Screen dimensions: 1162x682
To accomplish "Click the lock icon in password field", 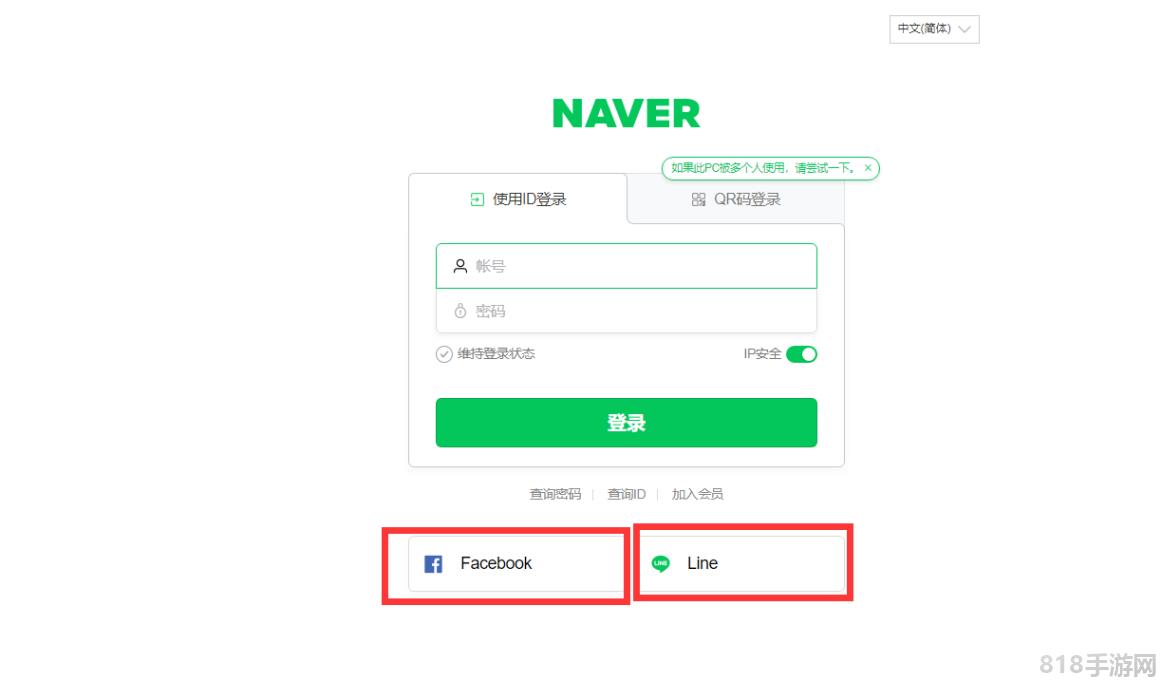I will [460, 311].
